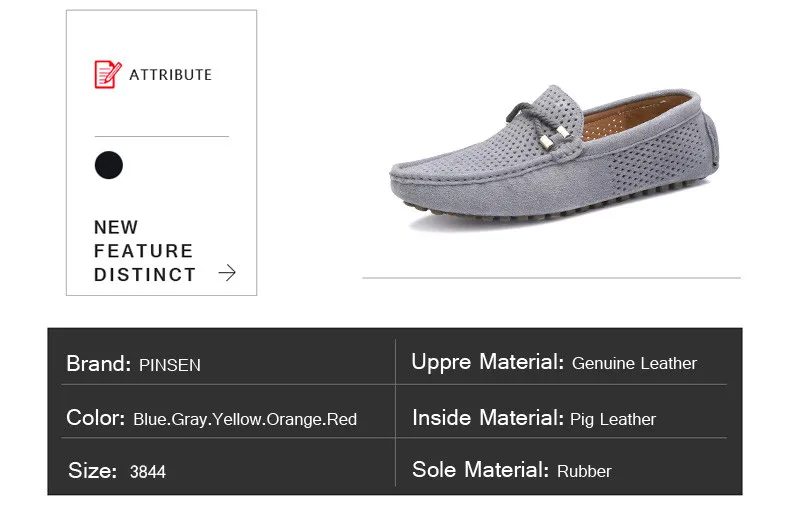Click the word Rubber

tap(584, 471)
